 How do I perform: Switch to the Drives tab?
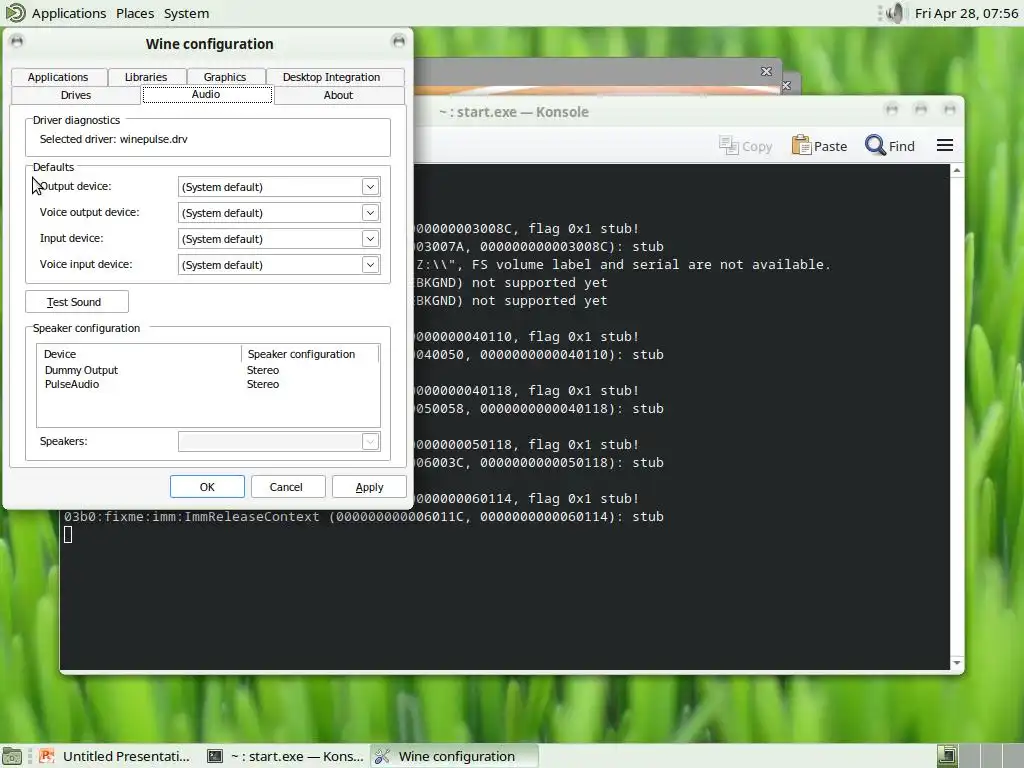(x=76, y=95)
